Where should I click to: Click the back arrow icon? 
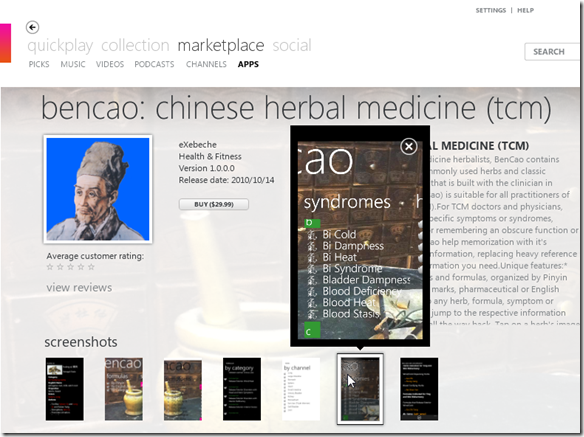tap(32, 27)
